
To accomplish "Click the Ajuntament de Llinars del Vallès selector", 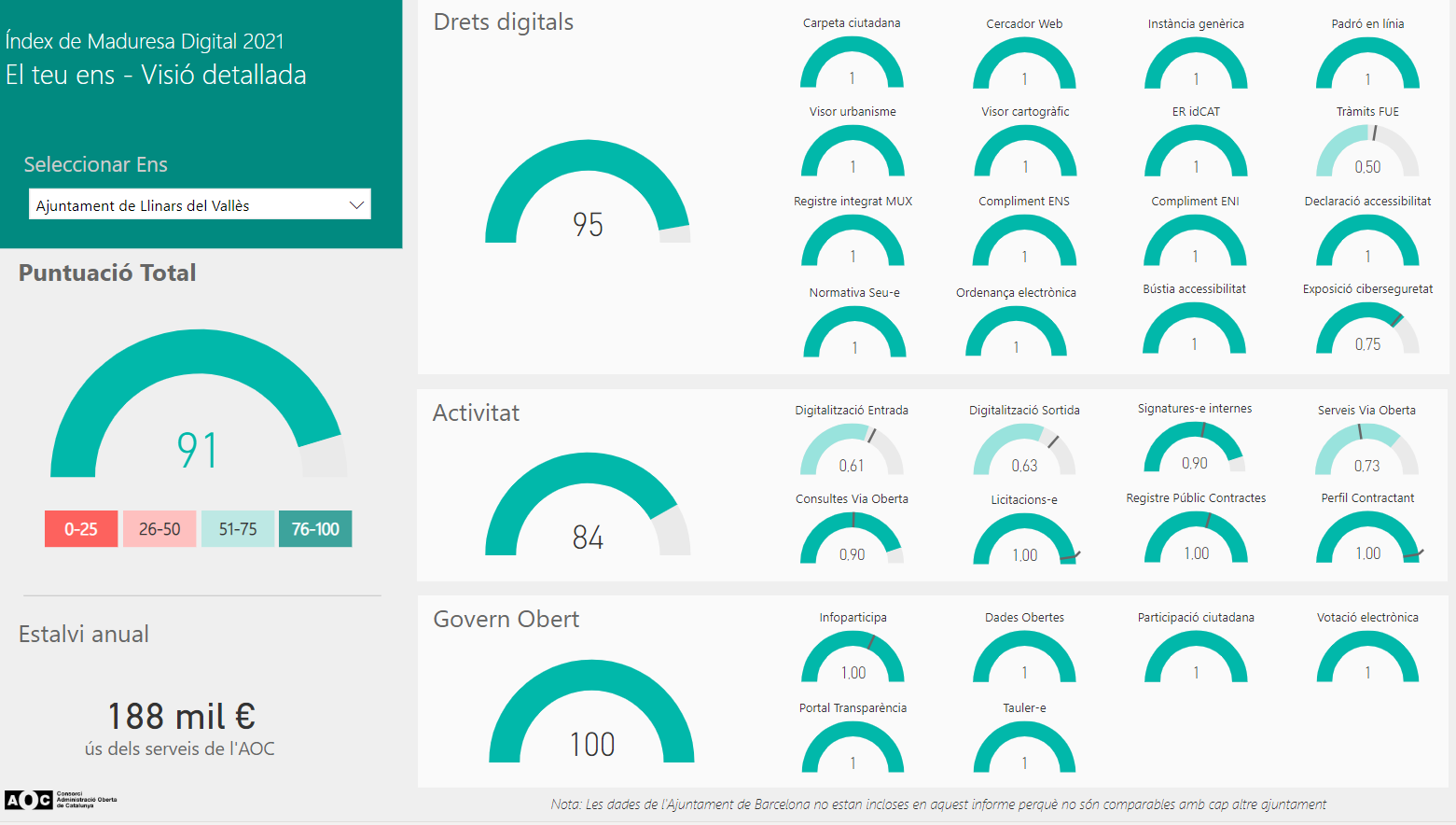I will click(187, 205).
